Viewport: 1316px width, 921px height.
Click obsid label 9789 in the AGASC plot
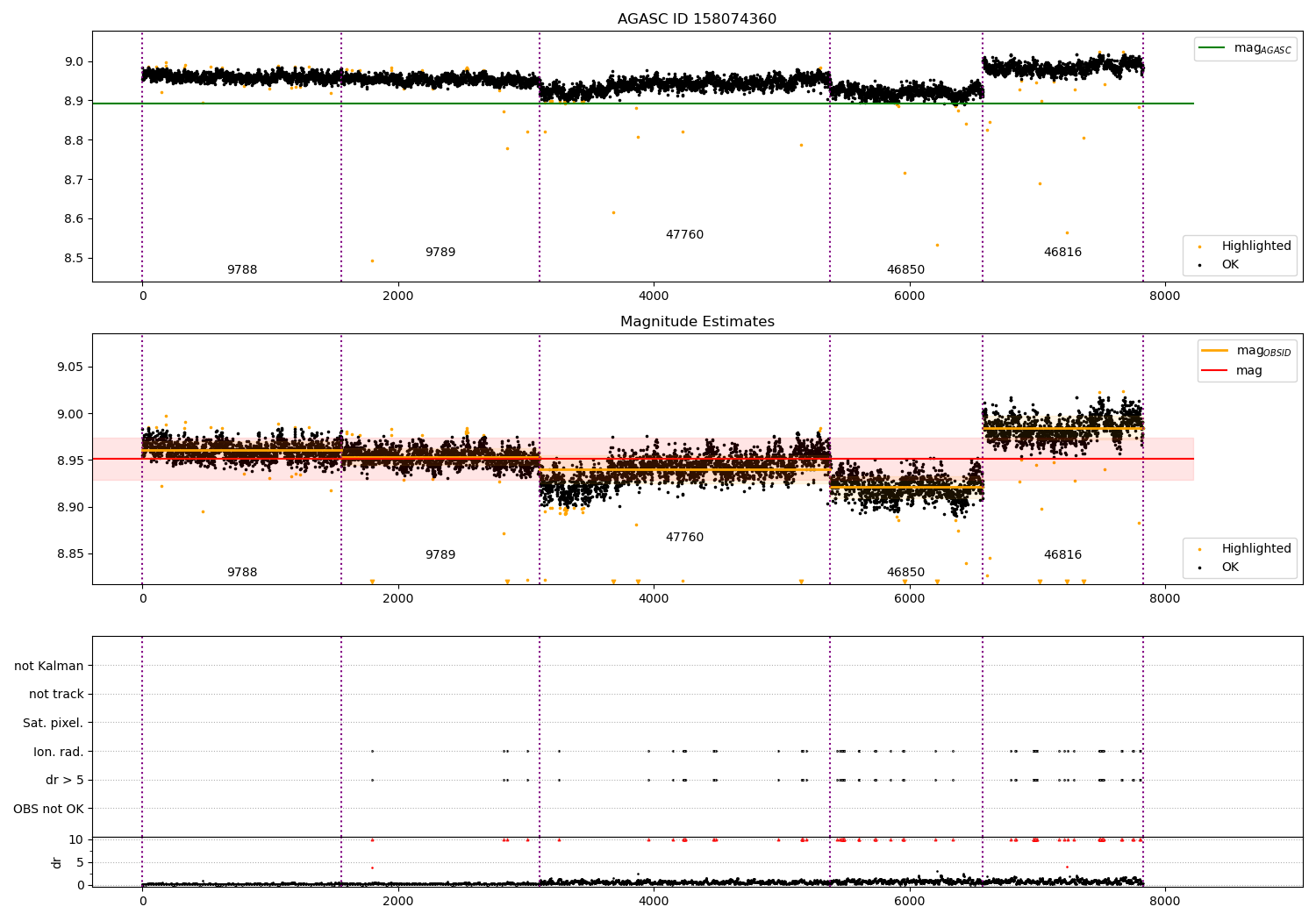[x=440, y=253]
